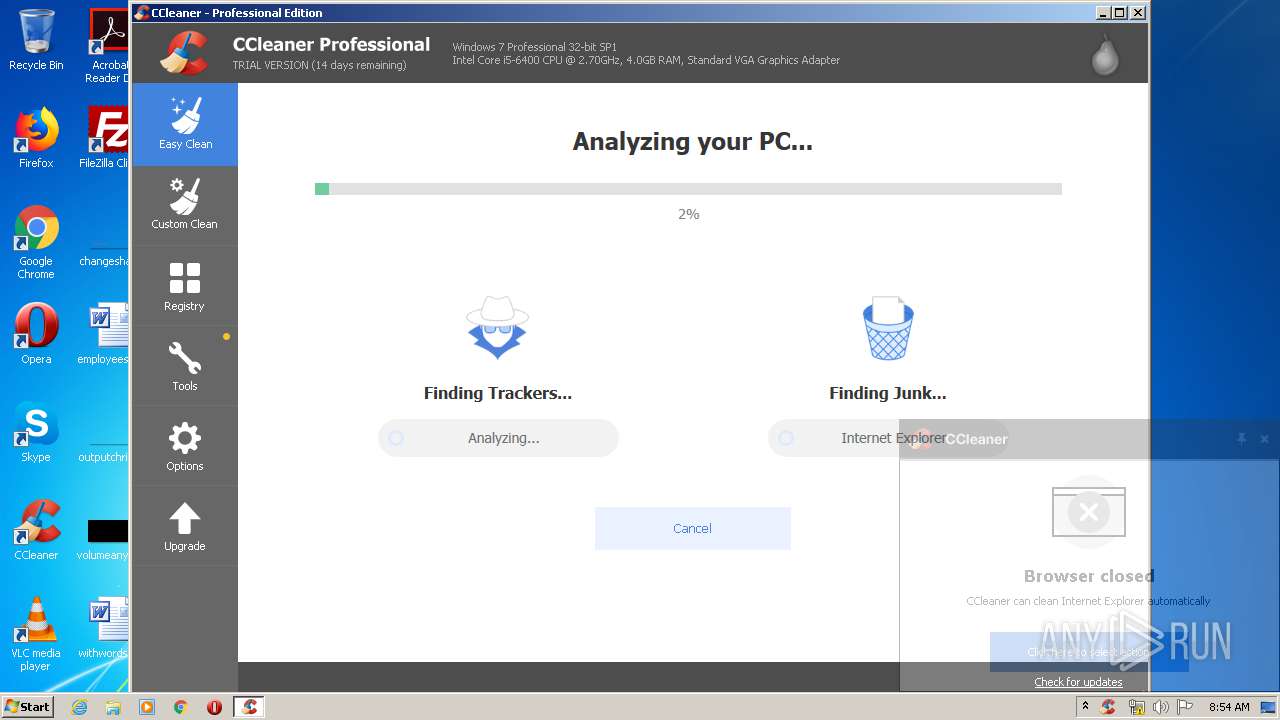Open Opera desktop shortcut
This screenshot has width=1280, height=720.
pyautogui.click(x=36, y=333)
